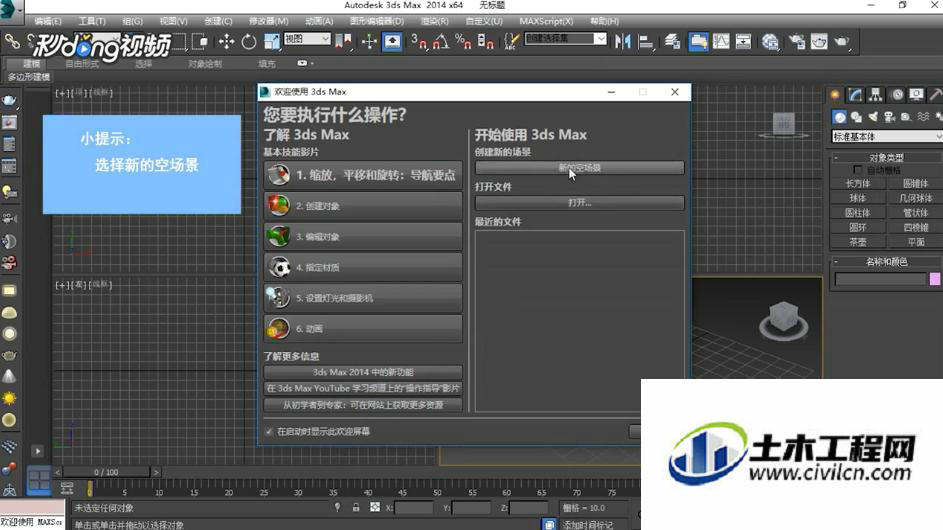Open the 编辑(E) menu

coord(48,21)
